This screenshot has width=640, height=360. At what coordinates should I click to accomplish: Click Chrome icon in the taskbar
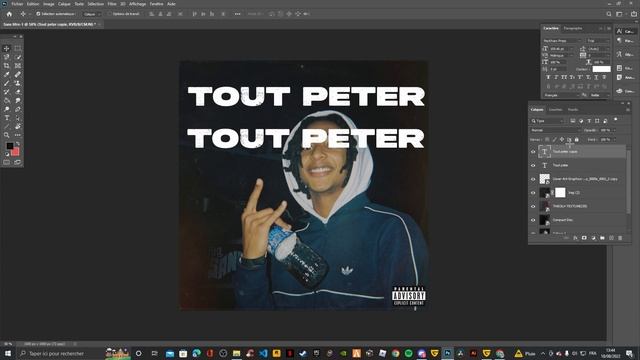[396, 353]
